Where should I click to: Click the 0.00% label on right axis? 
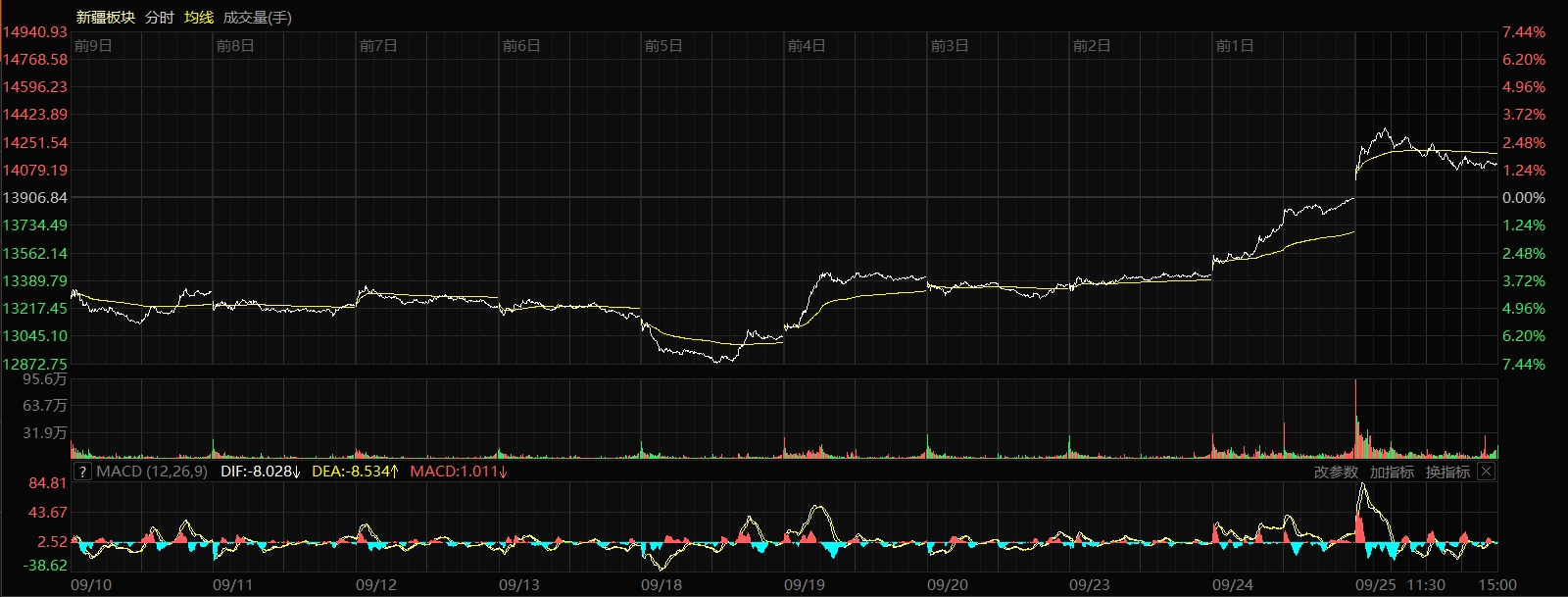[1524, 198]
